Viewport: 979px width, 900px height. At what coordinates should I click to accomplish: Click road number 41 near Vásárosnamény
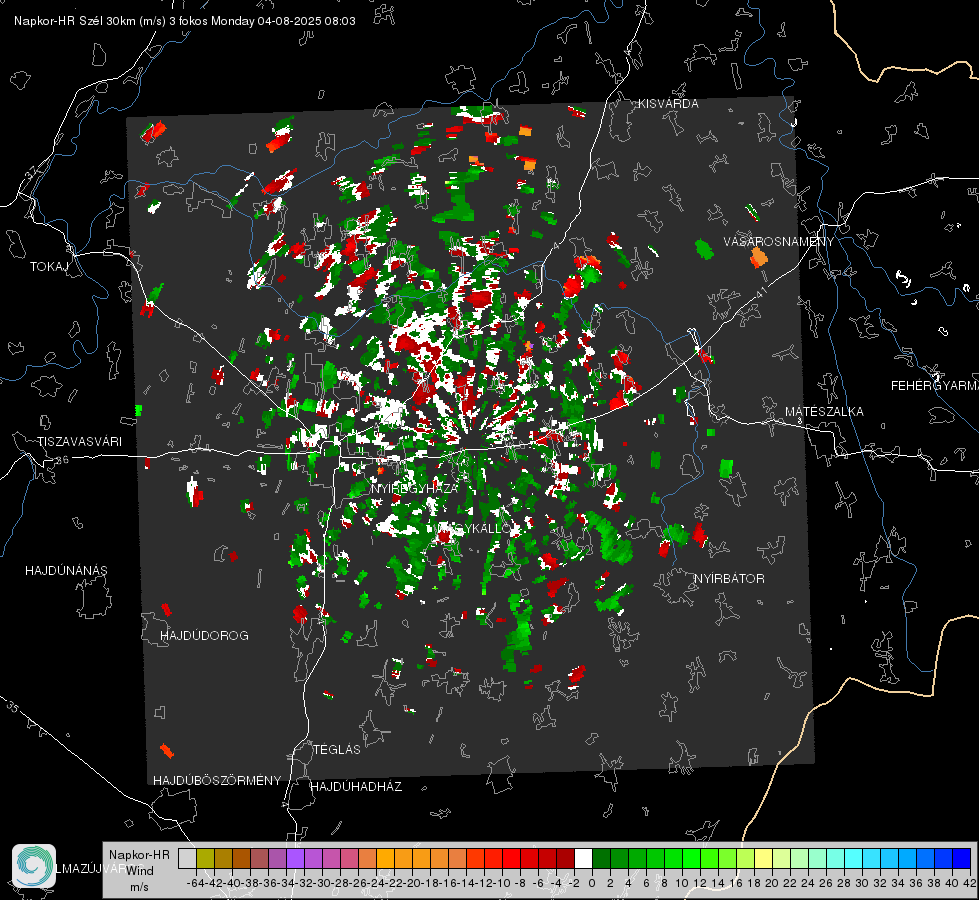(761, 291)
